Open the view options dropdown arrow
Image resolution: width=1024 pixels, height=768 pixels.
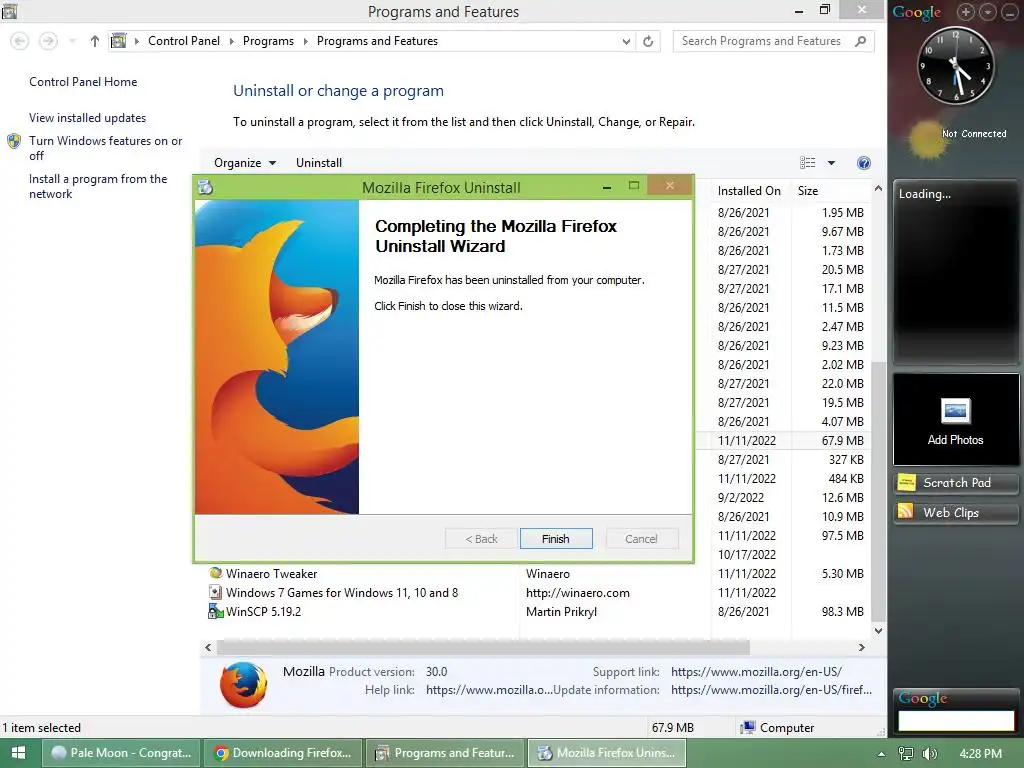[x=831, y=163]
